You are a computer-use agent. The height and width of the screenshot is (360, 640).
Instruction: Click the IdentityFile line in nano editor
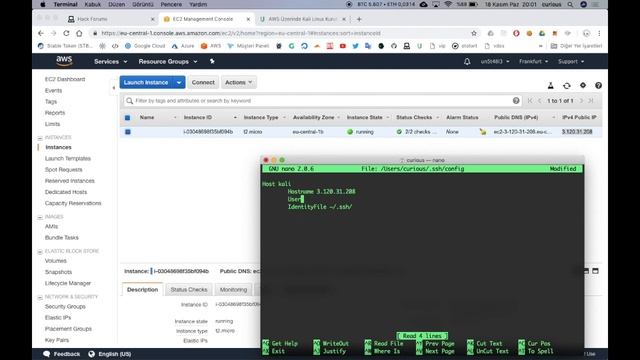(x=320, y=207)
